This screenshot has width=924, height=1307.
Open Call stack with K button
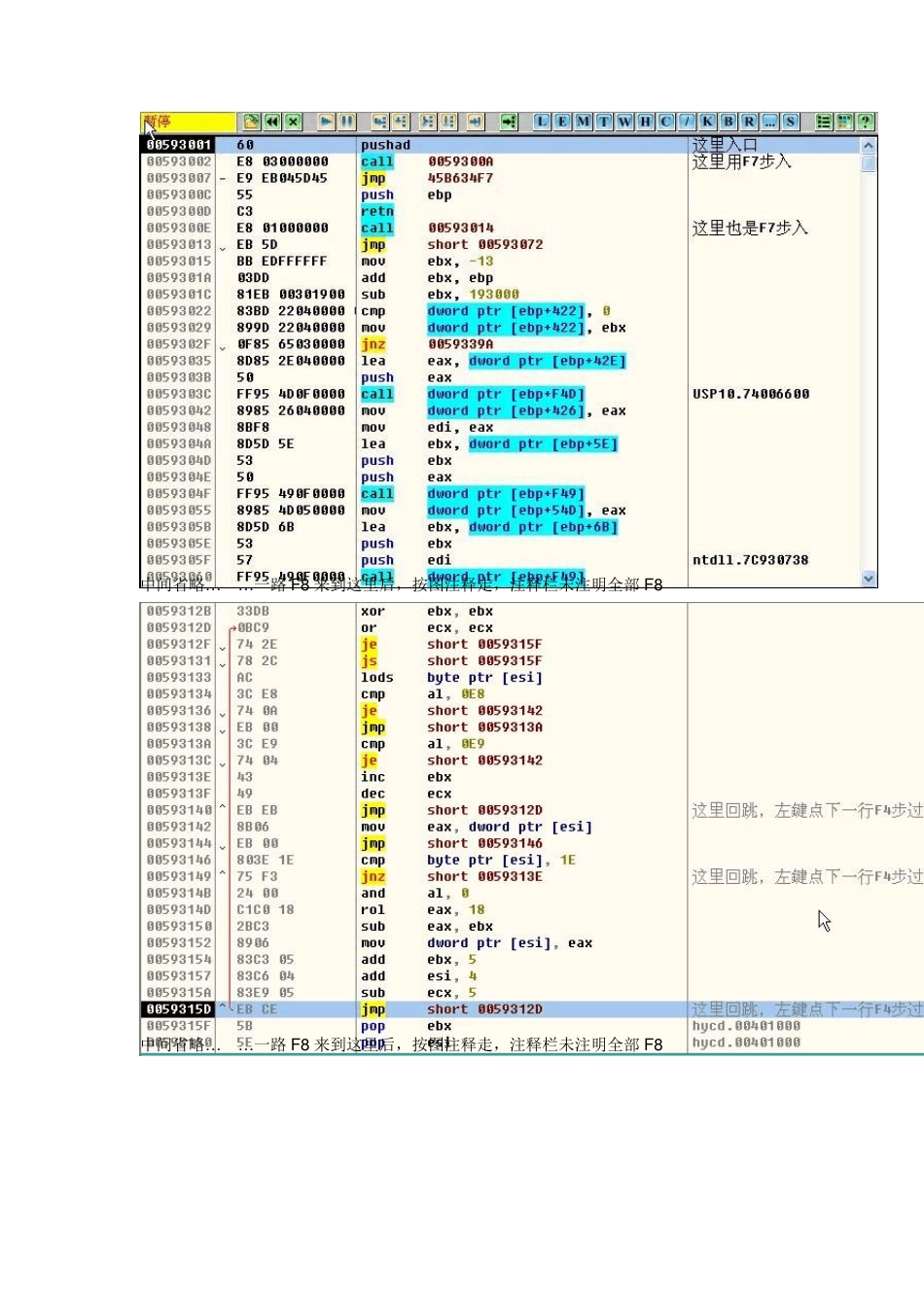click(x=707, y=122)
